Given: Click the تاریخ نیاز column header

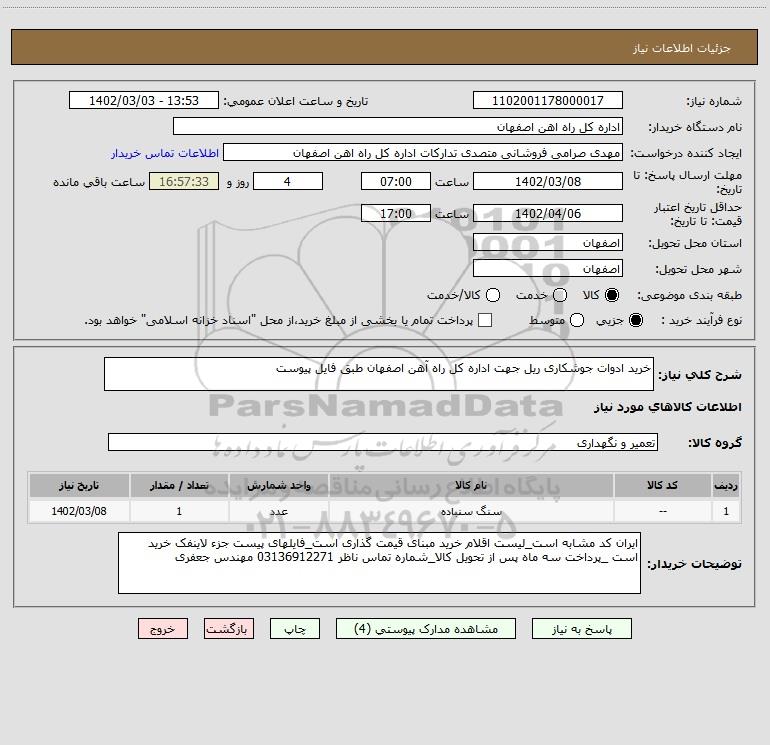Looking at the screenshot, I should 79,485.
